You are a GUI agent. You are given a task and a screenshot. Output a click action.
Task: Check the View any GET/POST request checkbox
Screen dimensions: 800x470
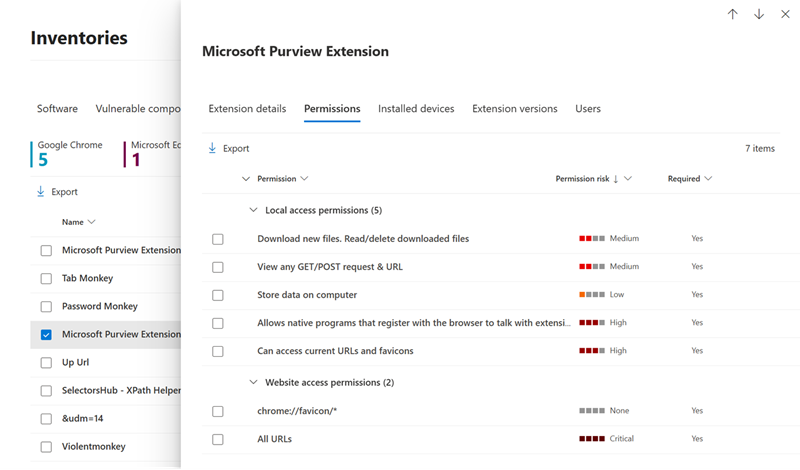point(218,267)
